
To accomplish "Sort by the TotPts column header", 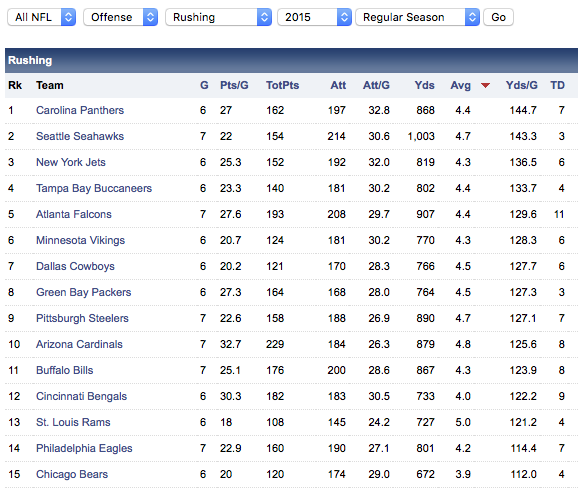I will (x=282, y=86).
